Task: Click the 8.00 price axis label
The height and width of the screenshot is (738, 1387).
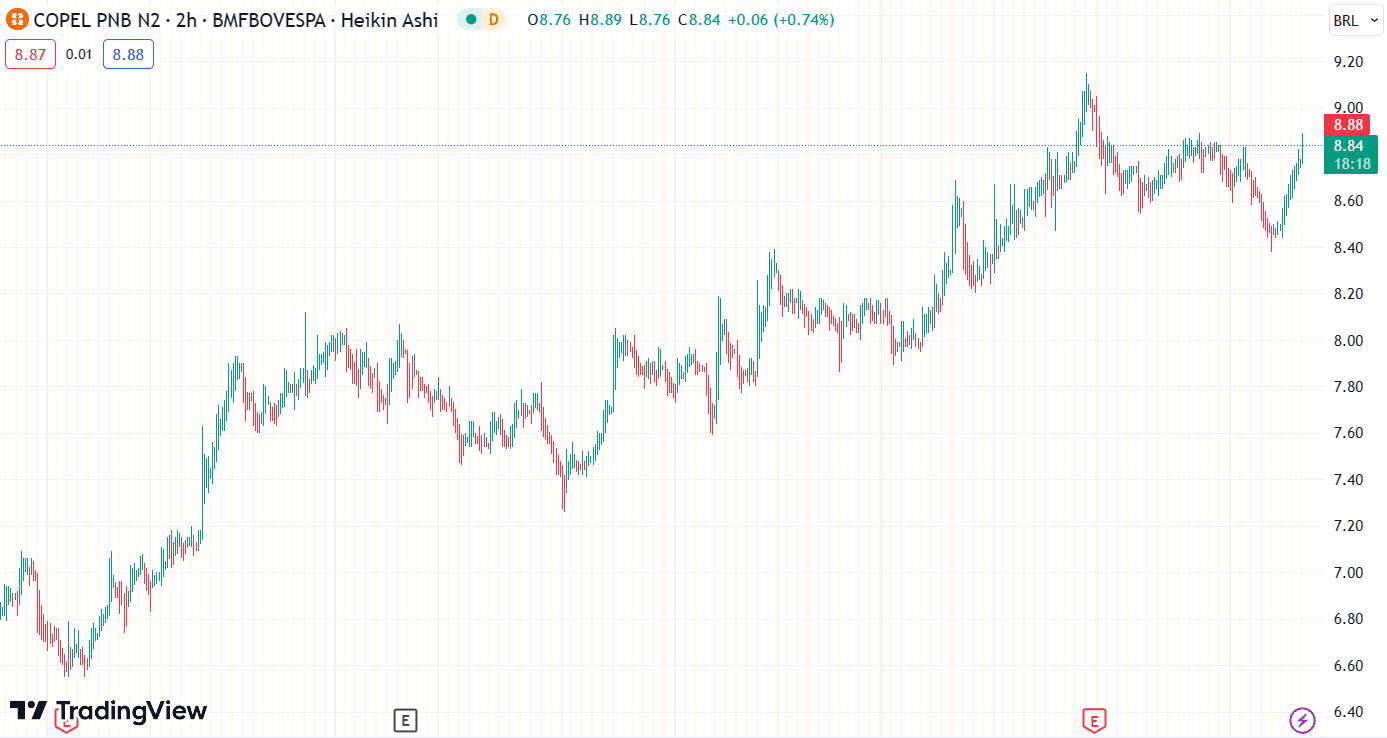Action: coord(1349,341)
